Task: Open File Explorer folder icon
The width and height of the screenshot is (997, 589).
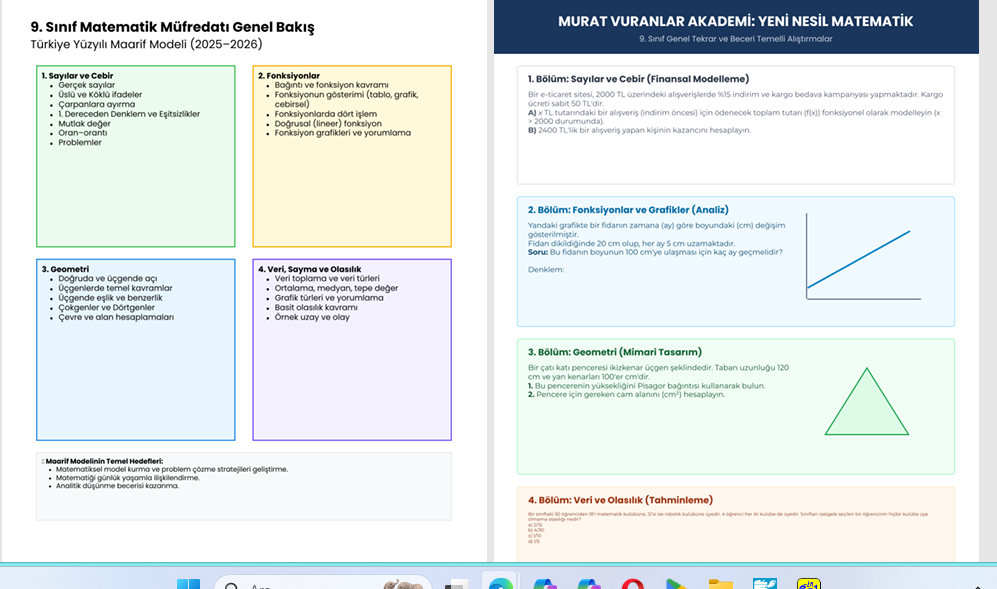Action: (x=720, y=584)
